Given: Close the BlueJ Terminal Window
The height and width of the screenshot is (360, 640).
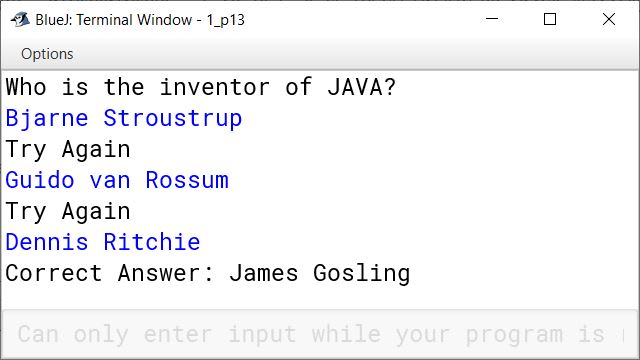Looking at the screenshot, I should [x=609, y=19].
